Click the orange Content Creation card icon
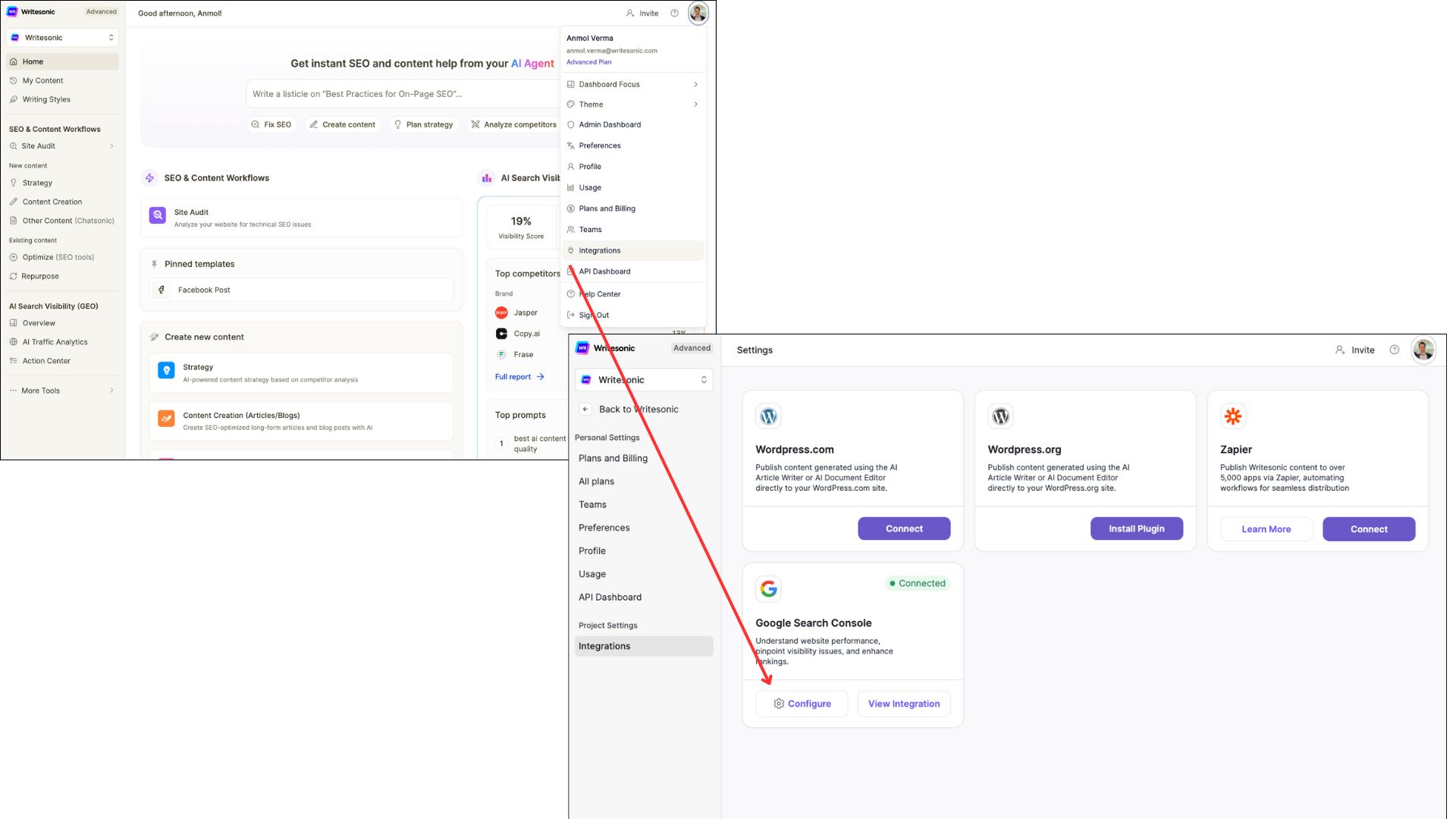Image resolution: width=1456 pixels, height=819 pixels. (x=166, y=418)
